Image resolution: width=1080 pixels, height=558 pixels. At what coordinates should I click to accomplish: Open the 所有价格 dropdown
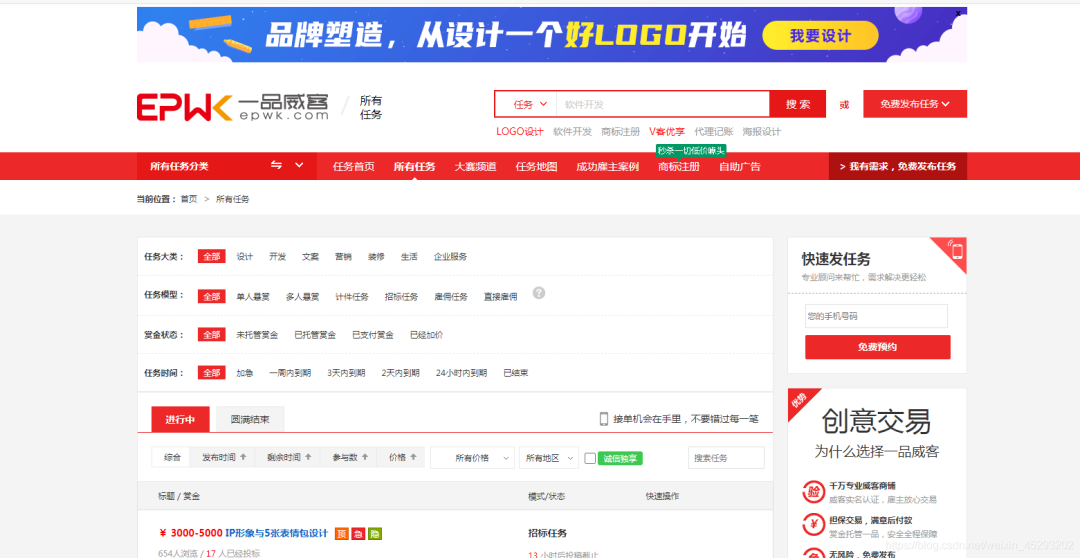472,458
